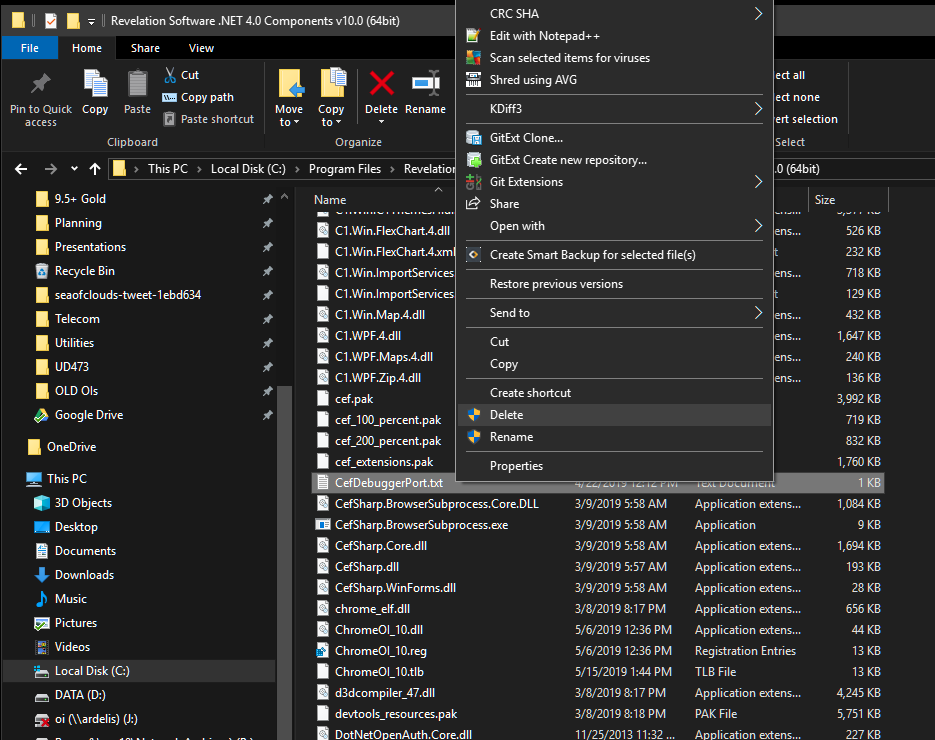Click the Recycle Bin icon in Quick access

point(42,271)
